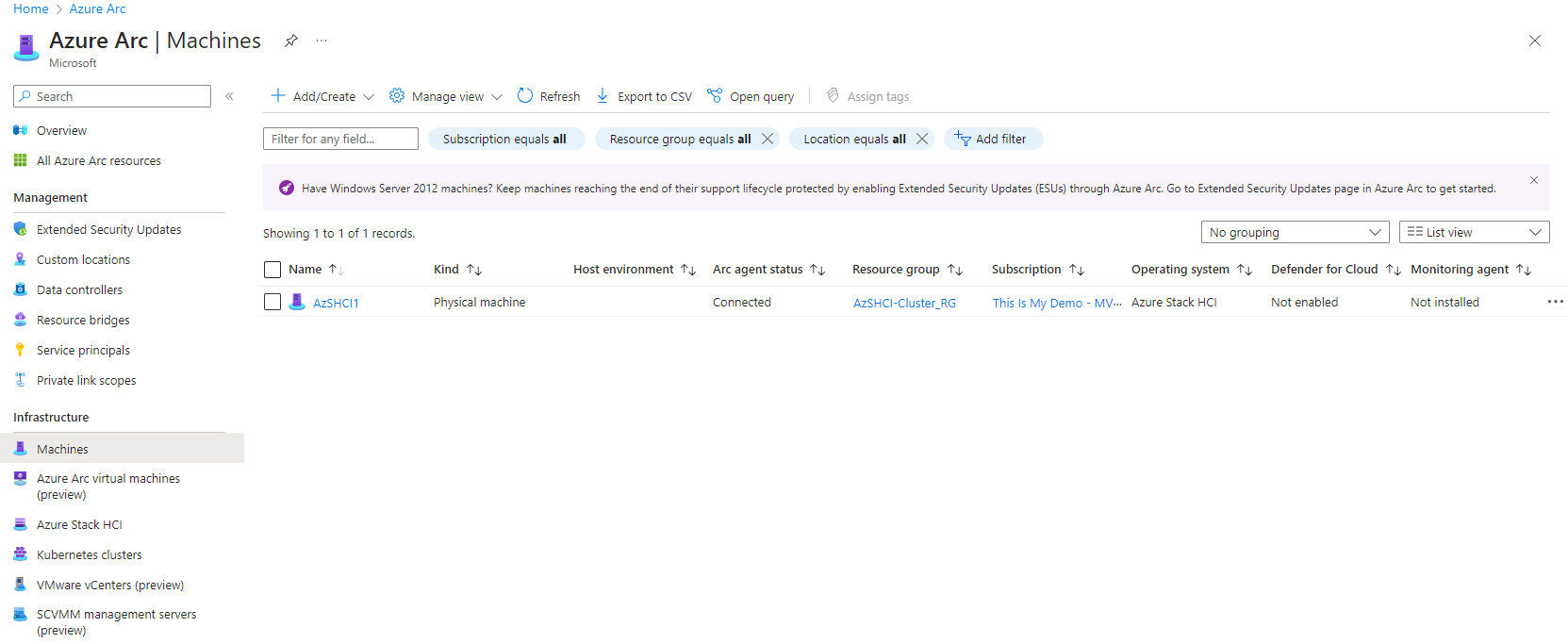Screen dimensions: 1568x644
Task: Open the List view dropdown
Action: click(1474, 232)
